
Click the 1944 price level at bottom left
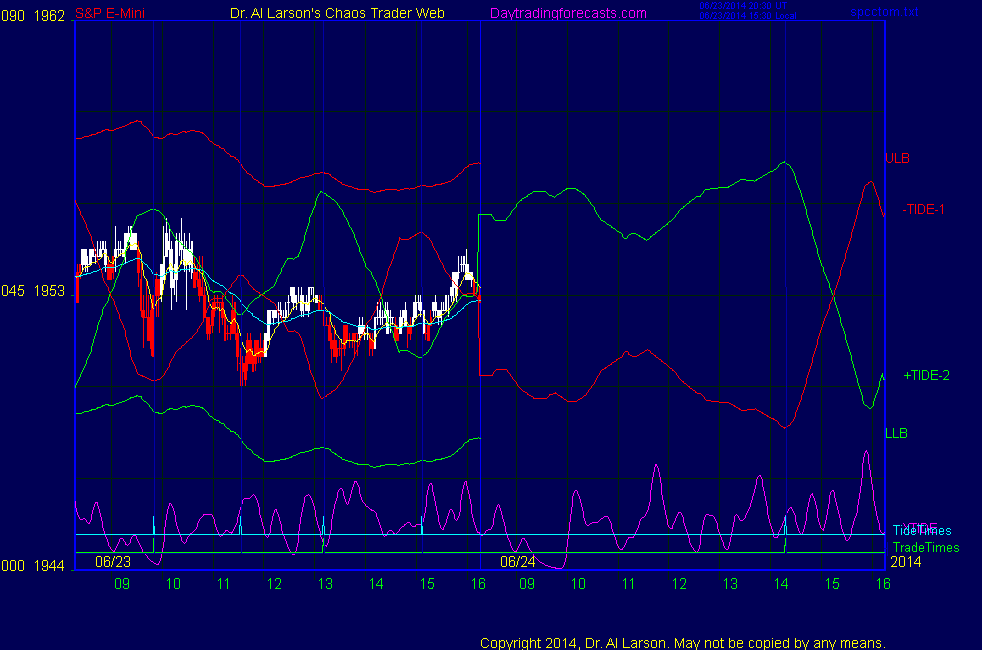(49, 565)
